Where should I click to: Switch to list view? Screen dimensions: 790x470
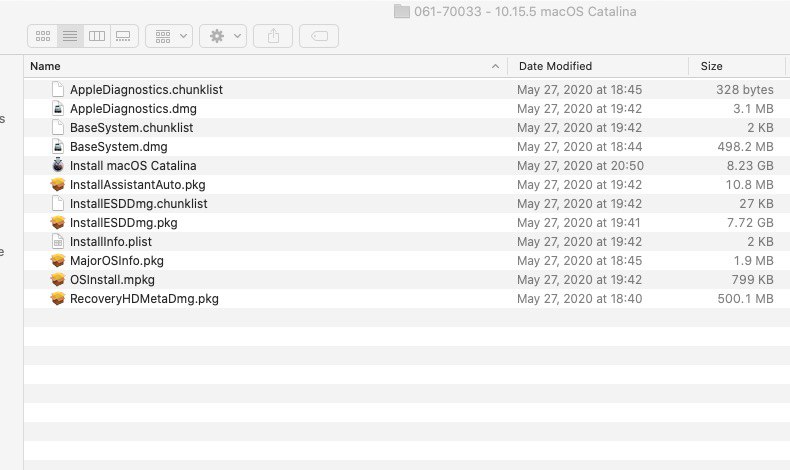coord(70,36)
